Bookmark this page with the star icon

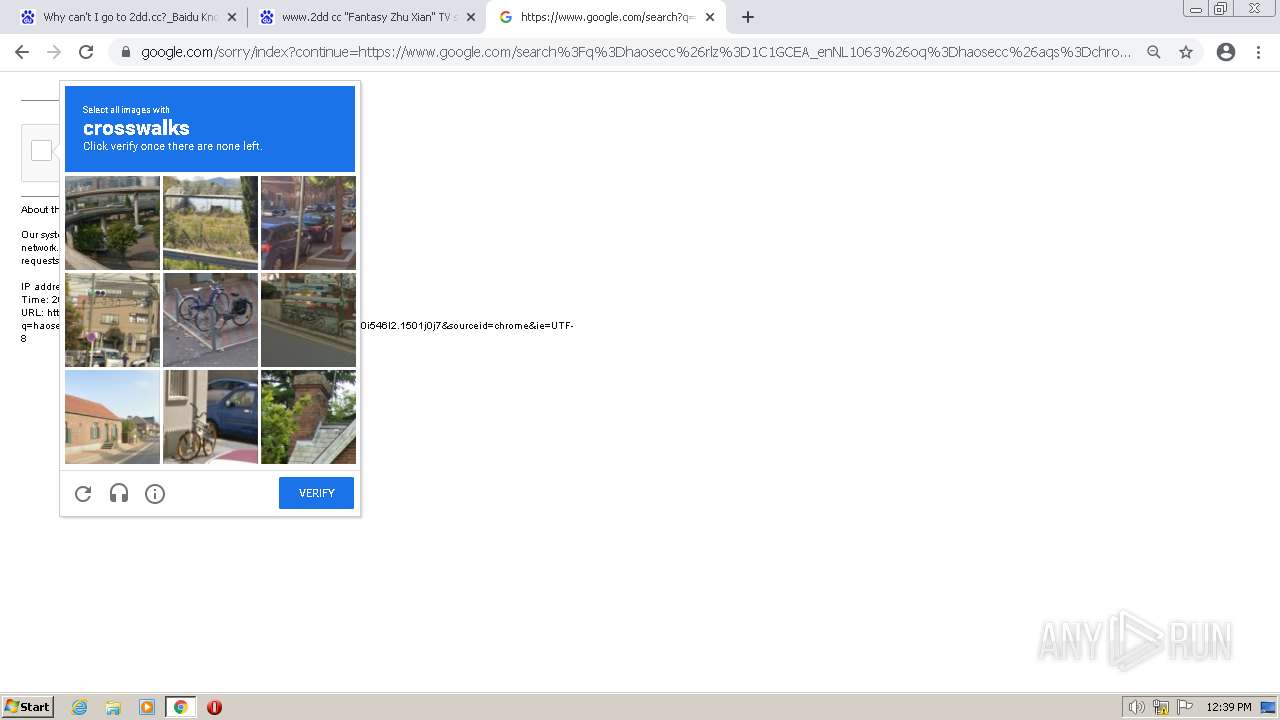pyautogui.click(x=1186, y=52)
